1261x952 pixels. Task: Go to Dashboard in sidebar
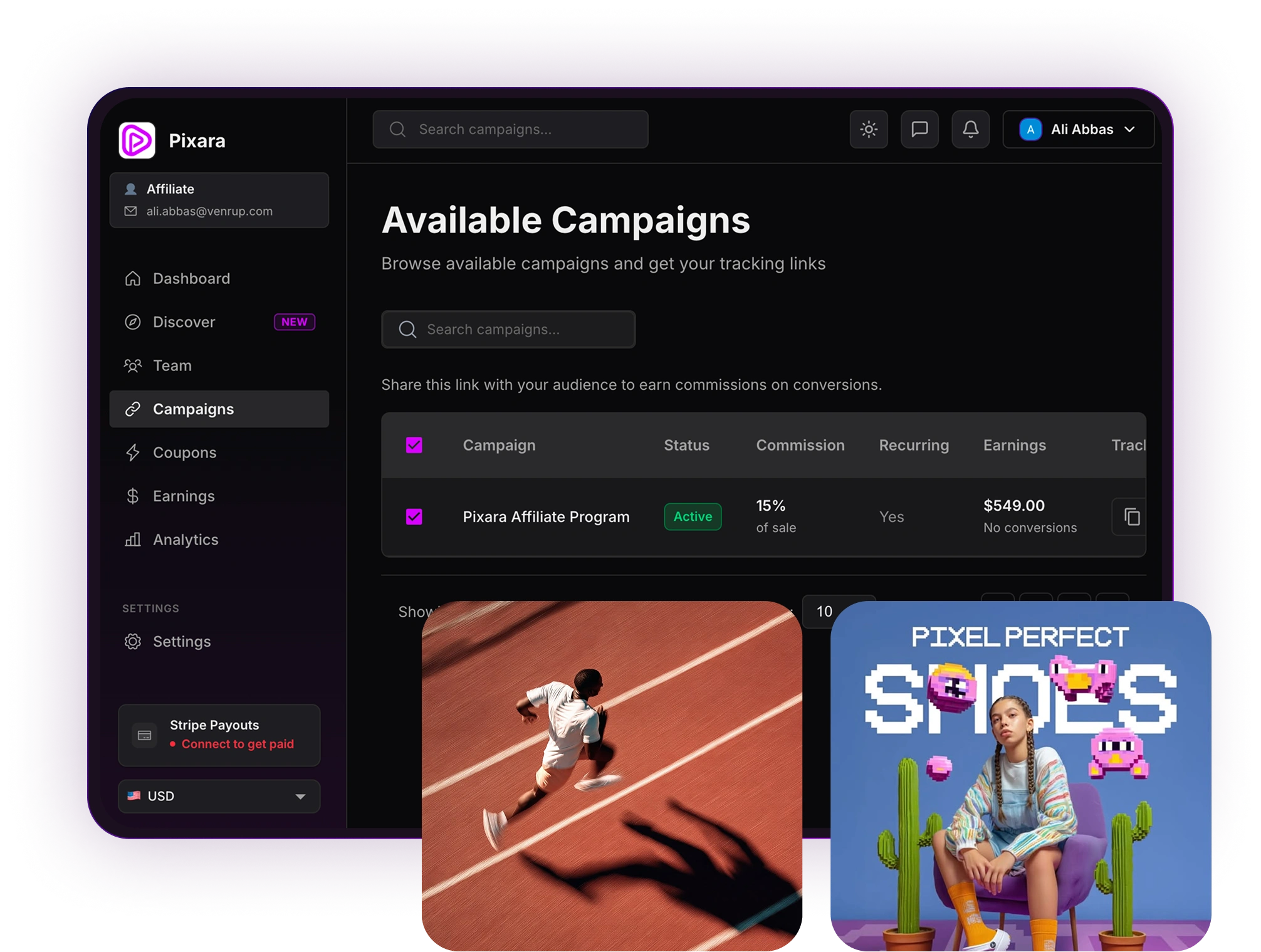tap(219, 278)
